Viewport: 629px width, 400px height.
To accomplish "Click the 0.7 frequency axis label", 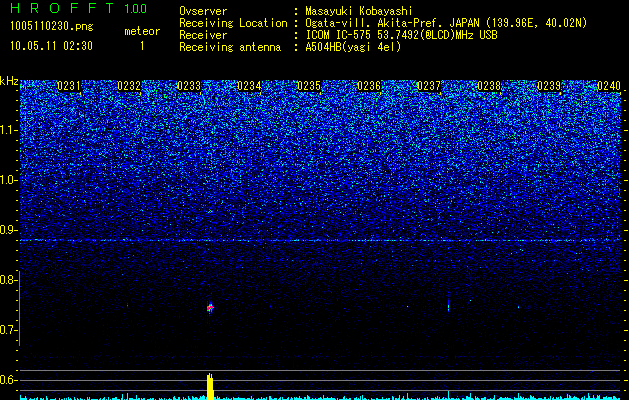I will (8, 330).
